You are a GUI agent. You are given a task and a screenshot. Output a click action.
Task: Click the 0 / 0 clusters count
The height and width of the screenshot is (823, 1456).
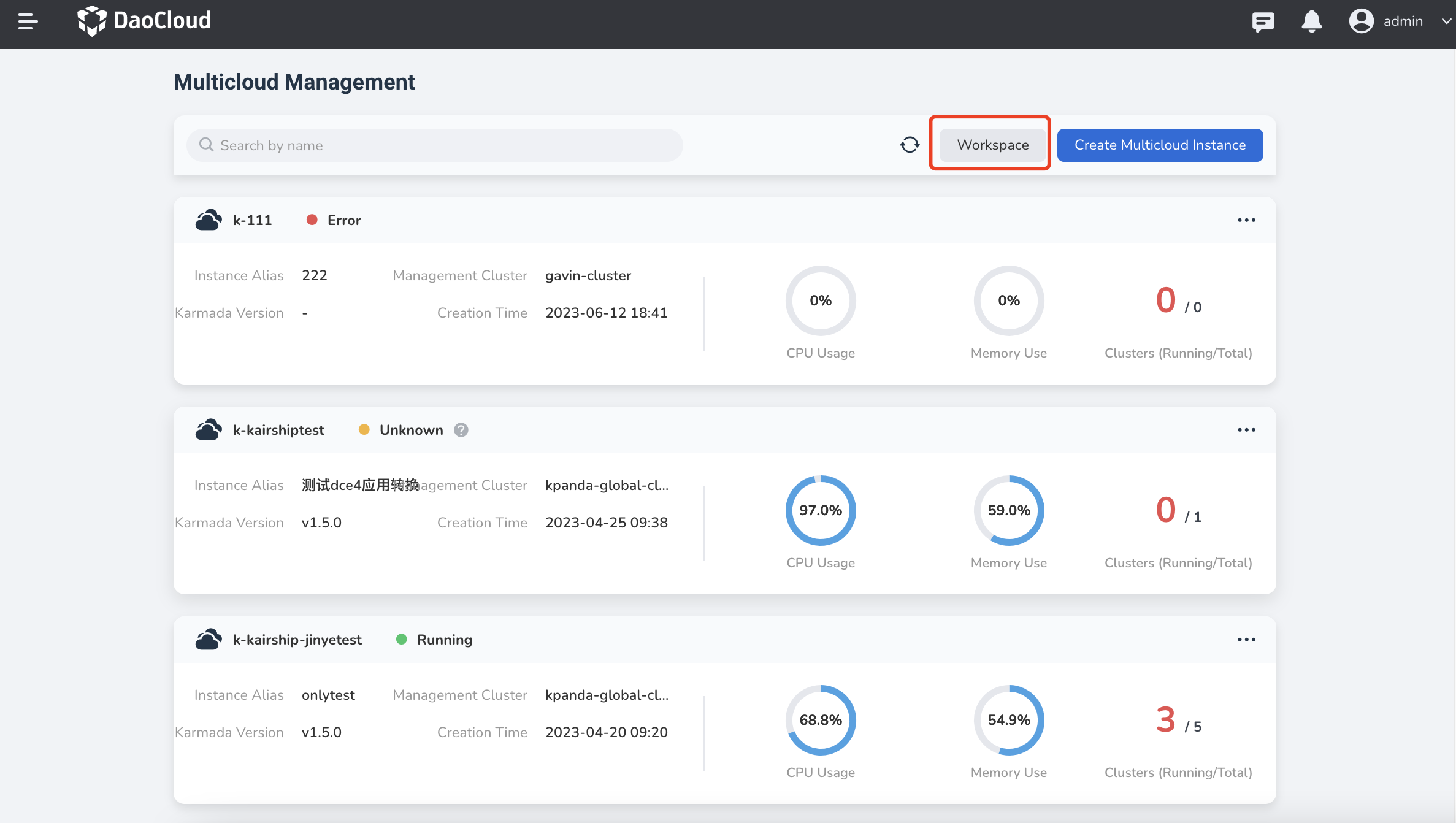(x=1178, y=301)
